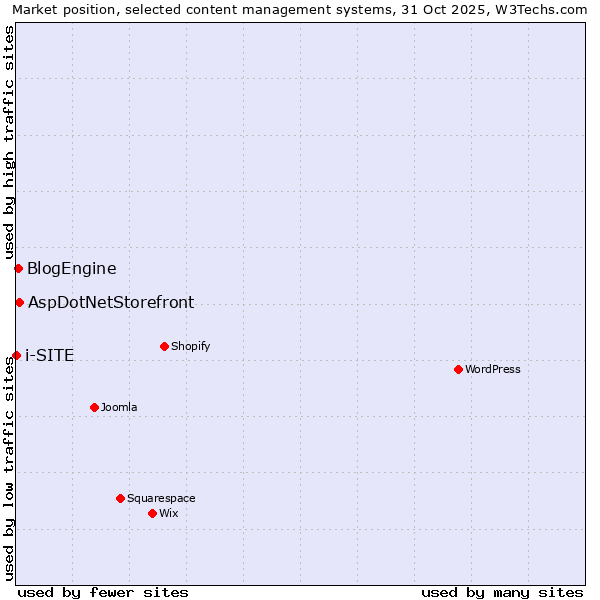
Task: Click the Joomla text label
Action: 119,407
